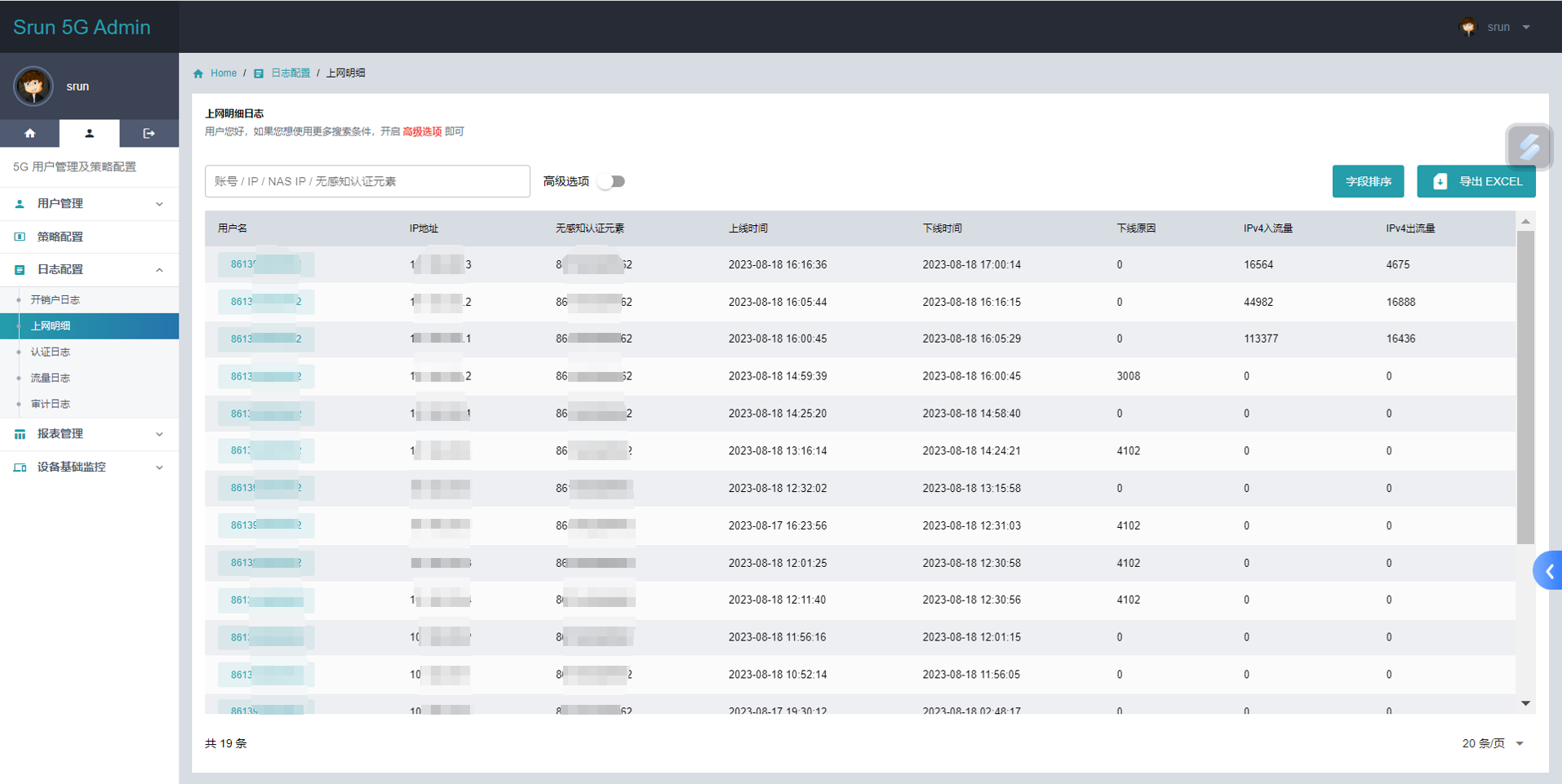Click the 下线时间 column header
The height and width of the screenshot is (784, 1562).
coord(943,228)
